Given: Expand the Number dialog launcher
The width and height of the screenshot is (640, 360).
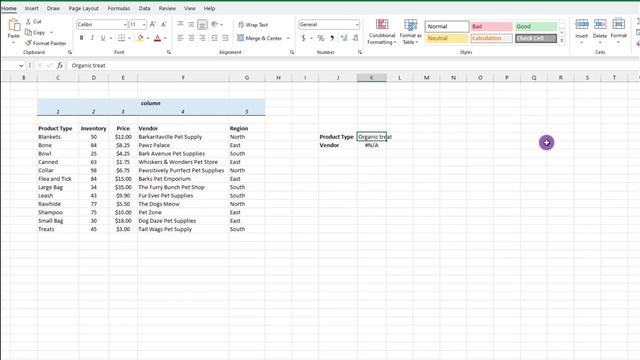Looking at the screenshot, I should 360,52.
